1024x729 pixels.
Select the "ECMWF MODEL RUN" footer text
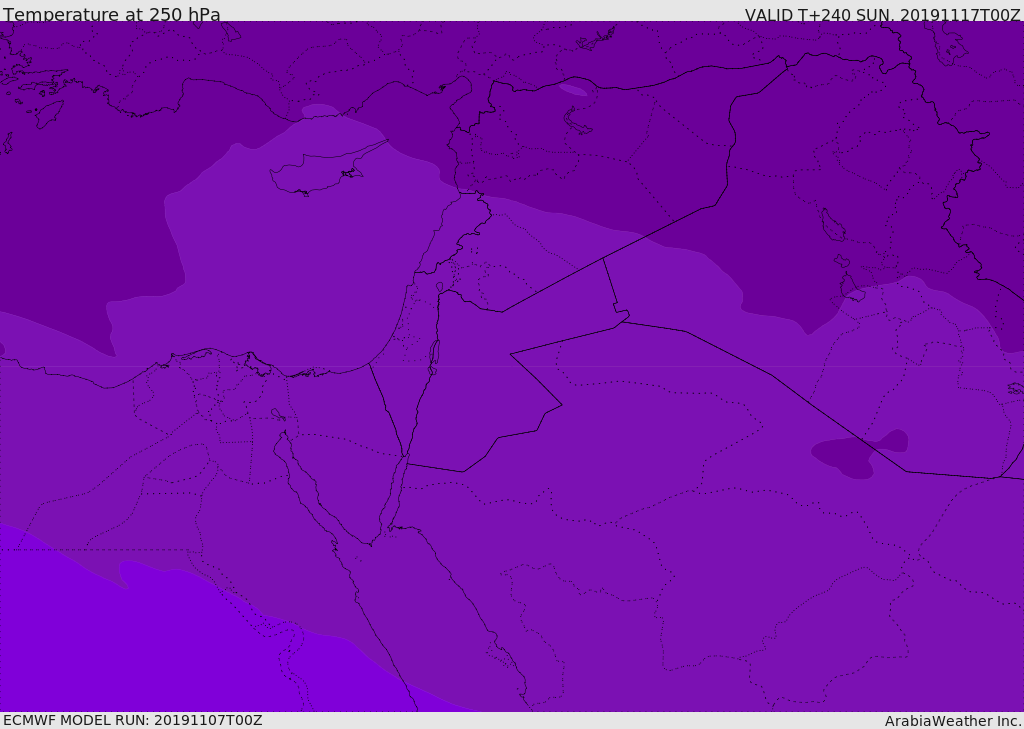point(132,720)
